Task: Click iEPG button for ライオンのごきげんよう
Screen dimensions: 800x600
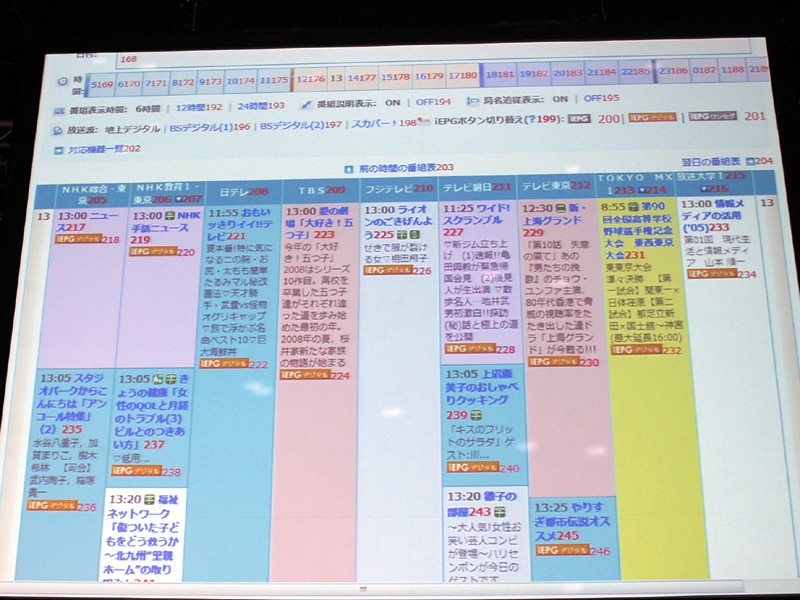Action: [x=388, y=270]
